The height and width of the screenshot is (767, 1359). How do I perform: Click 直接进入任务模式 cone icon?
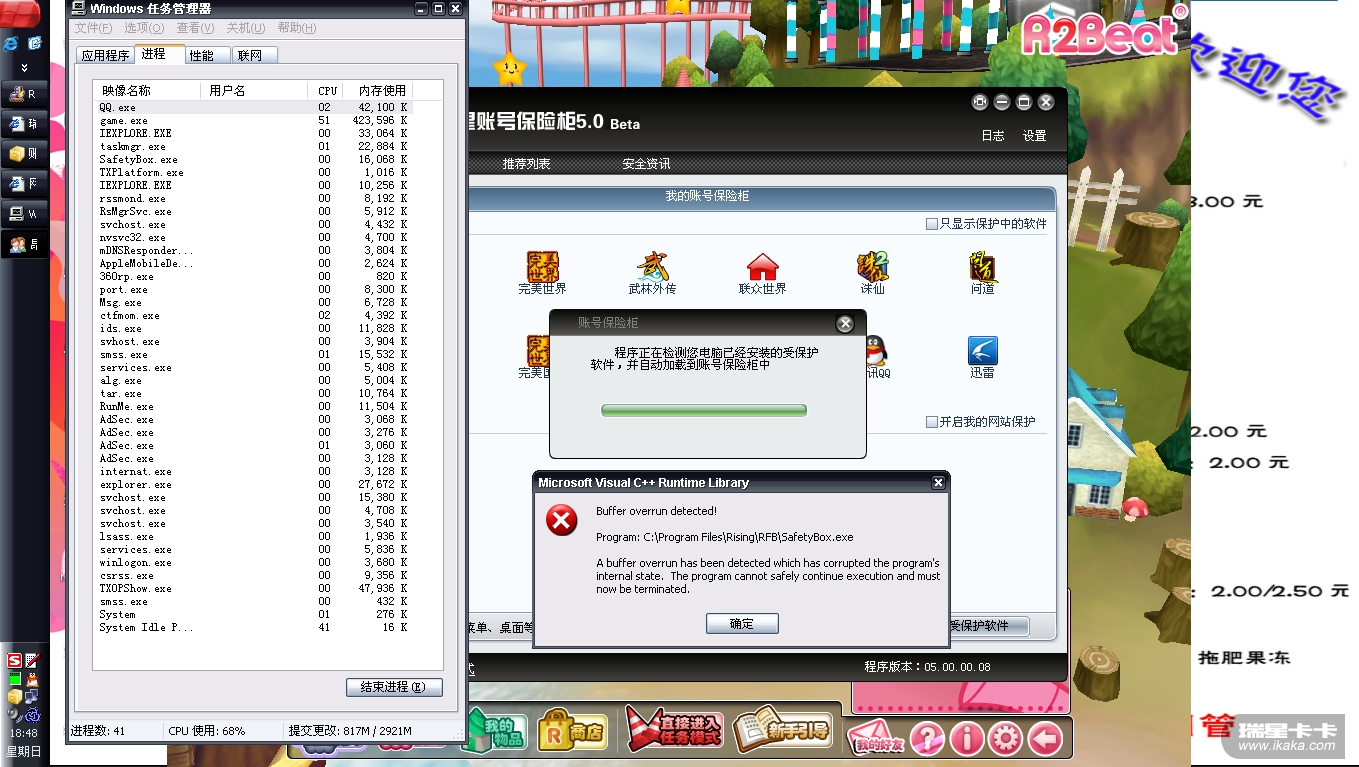674,728
